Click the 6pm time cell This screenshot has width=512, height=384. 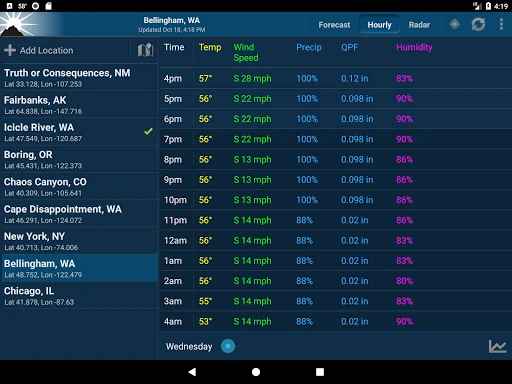[x=173, y=119]
